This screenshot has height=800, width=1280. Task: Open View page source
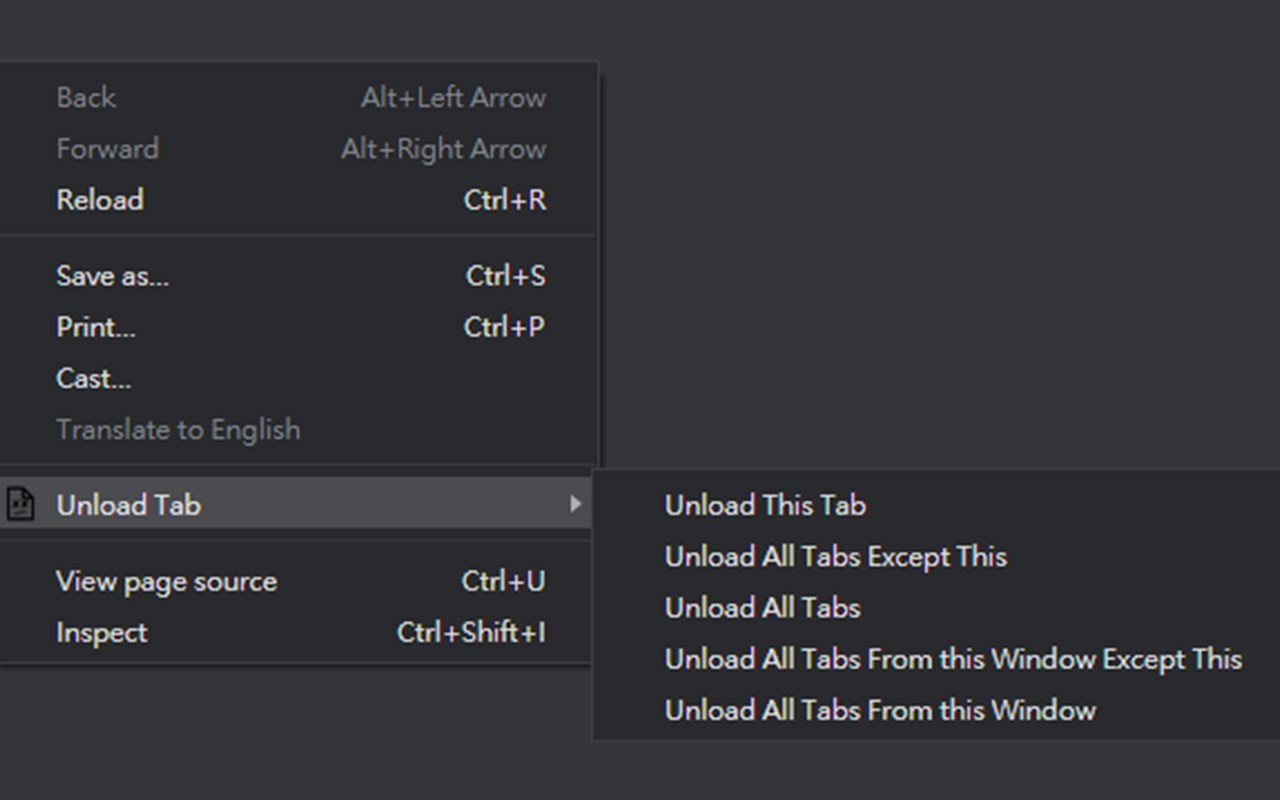click(x=166, y=581)
